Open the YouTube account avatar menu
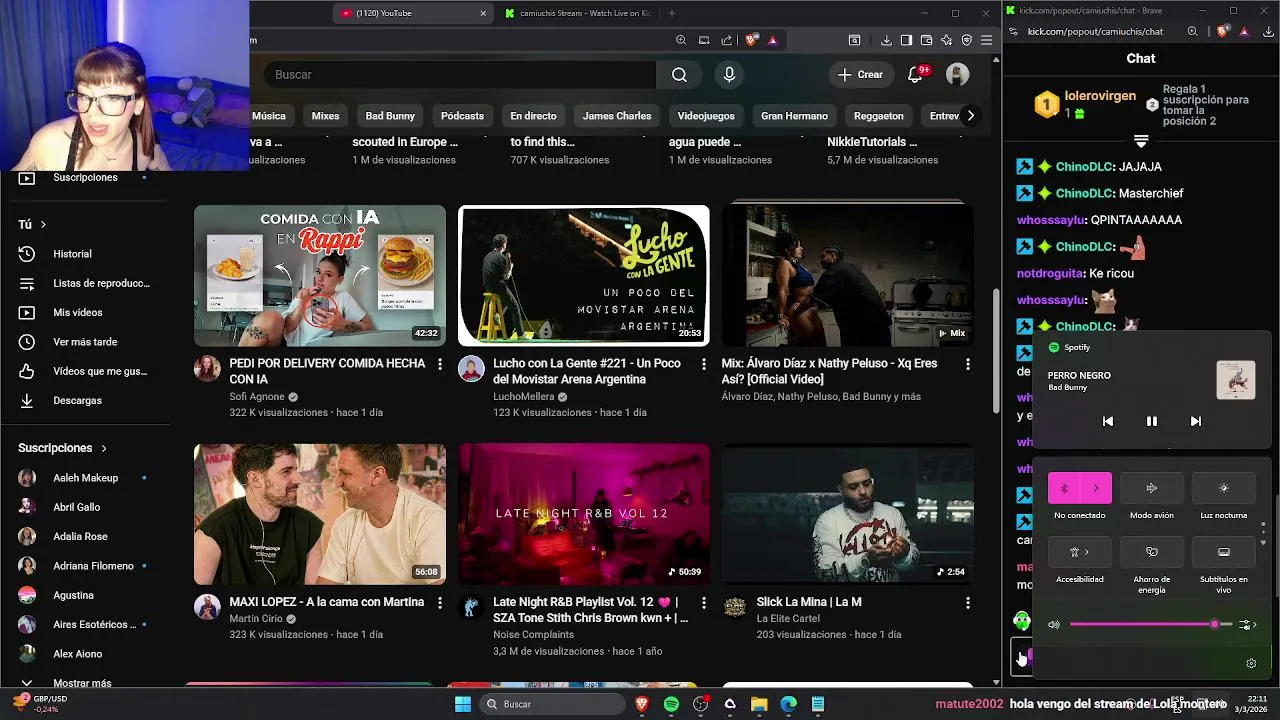The image size is (1280, 720). (957, 75)
